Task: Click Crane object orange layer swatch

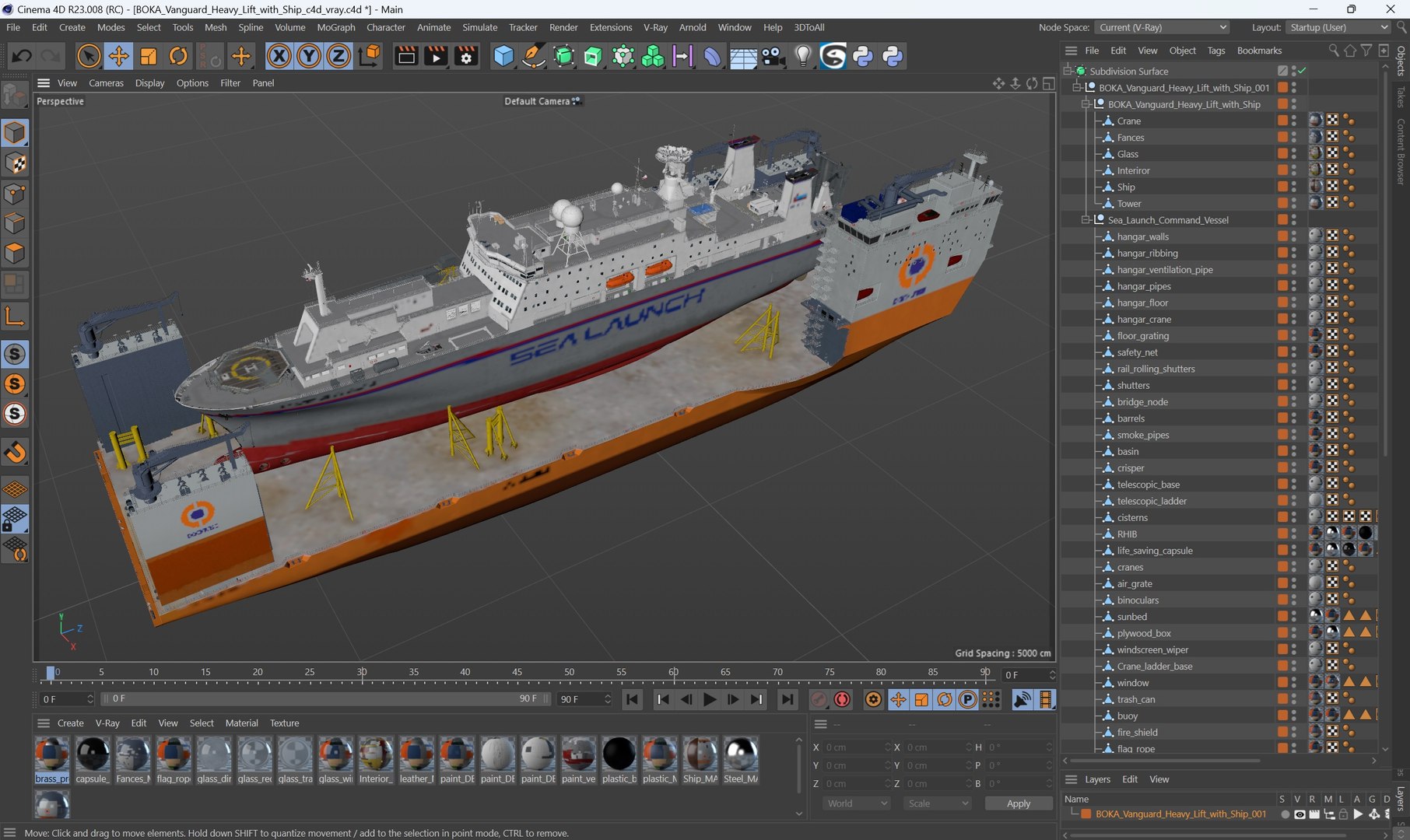Action: [x=1282, y=121]
